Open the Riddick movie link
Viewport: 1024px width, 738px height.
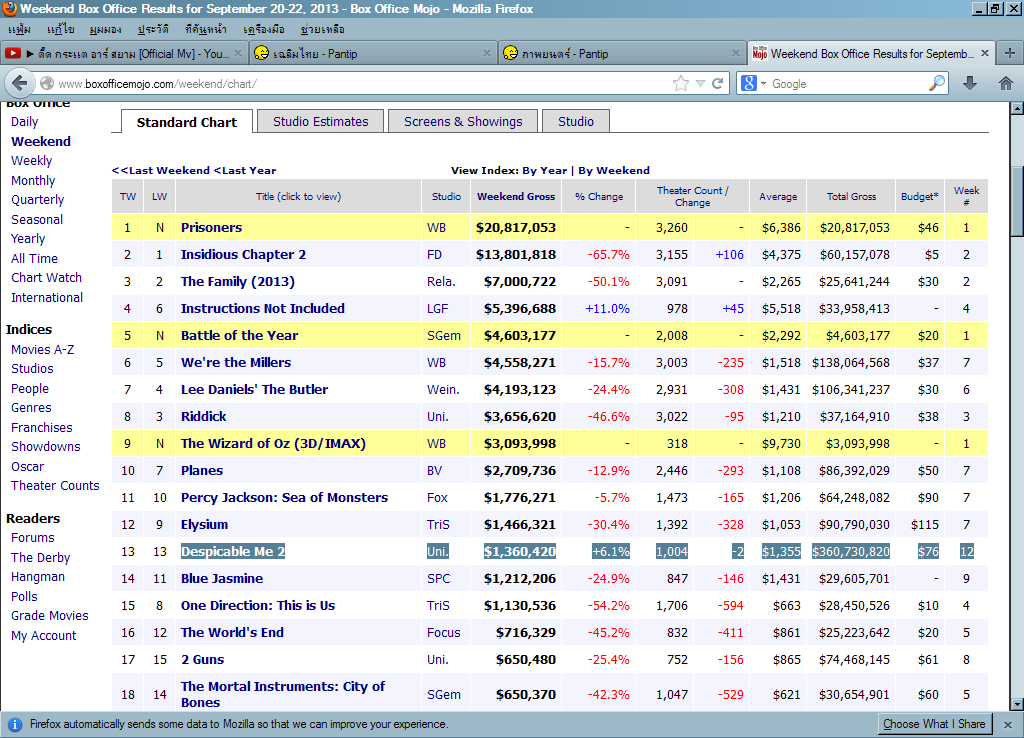[204, 416]
